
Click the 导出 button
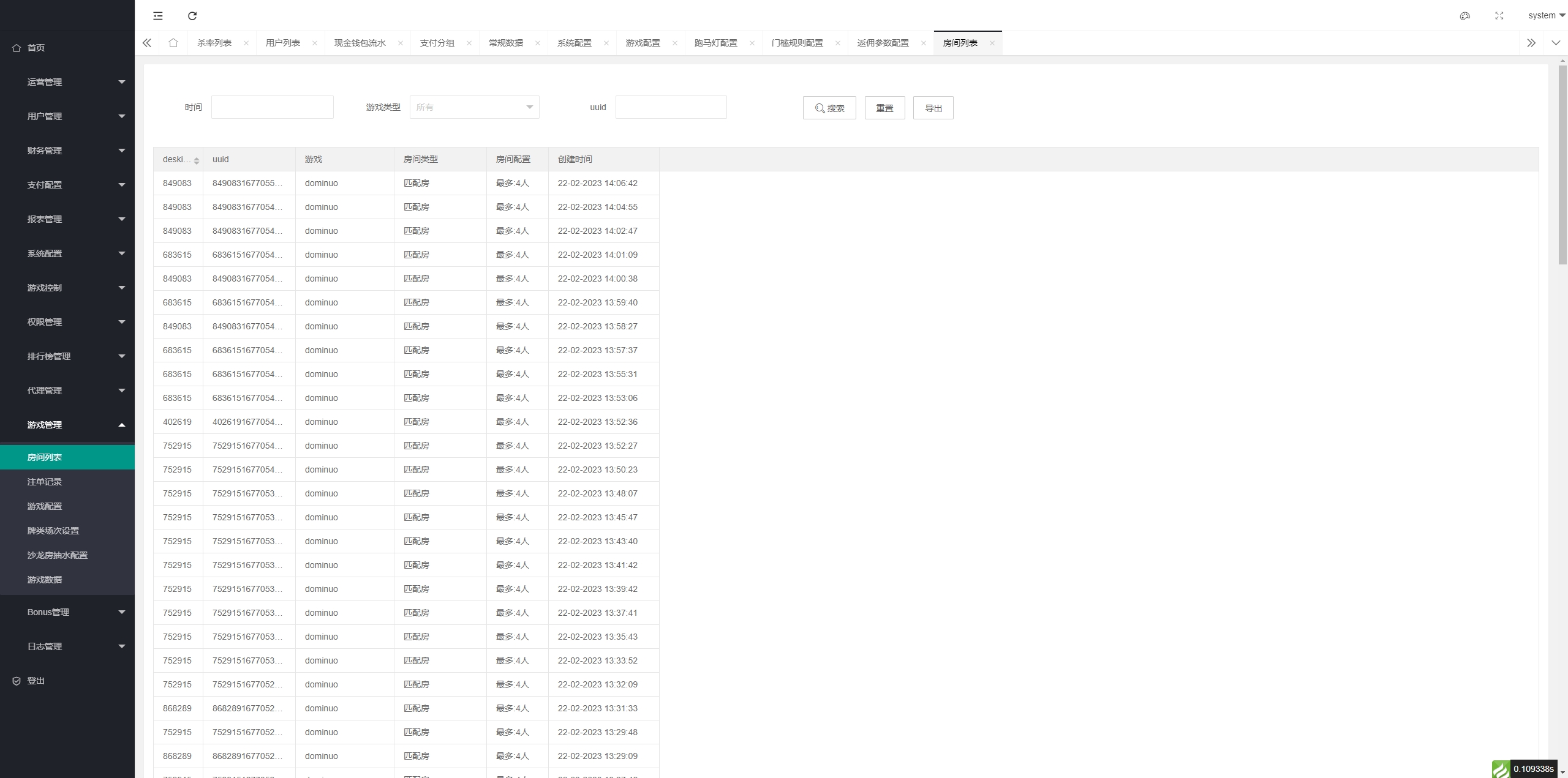coord(933,108)
